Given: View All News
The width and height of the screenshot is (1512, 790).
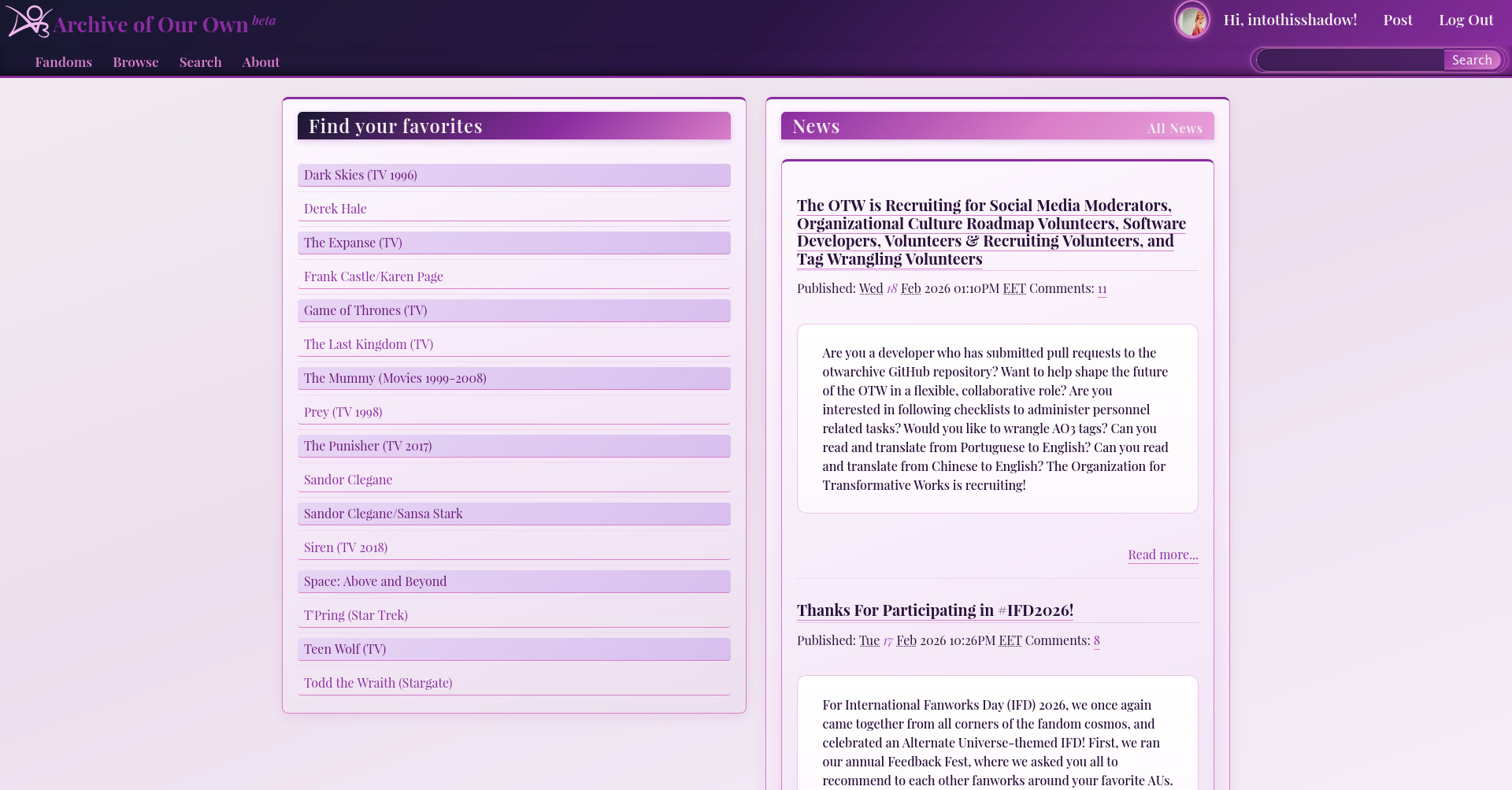Looking at the screenshot, I should (1174, 128).
